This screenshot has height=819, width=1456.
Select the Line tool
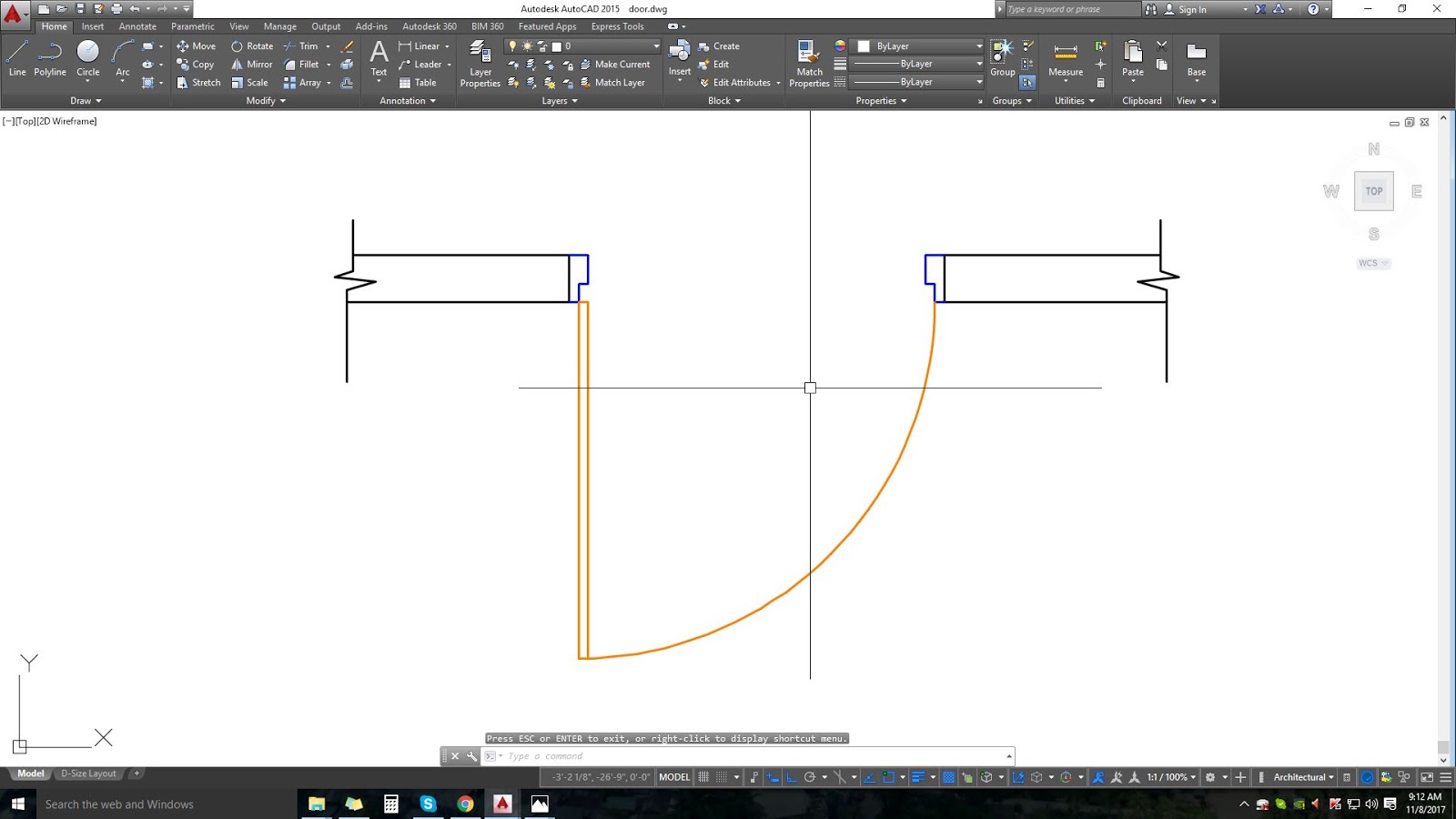tap(16, 58)
